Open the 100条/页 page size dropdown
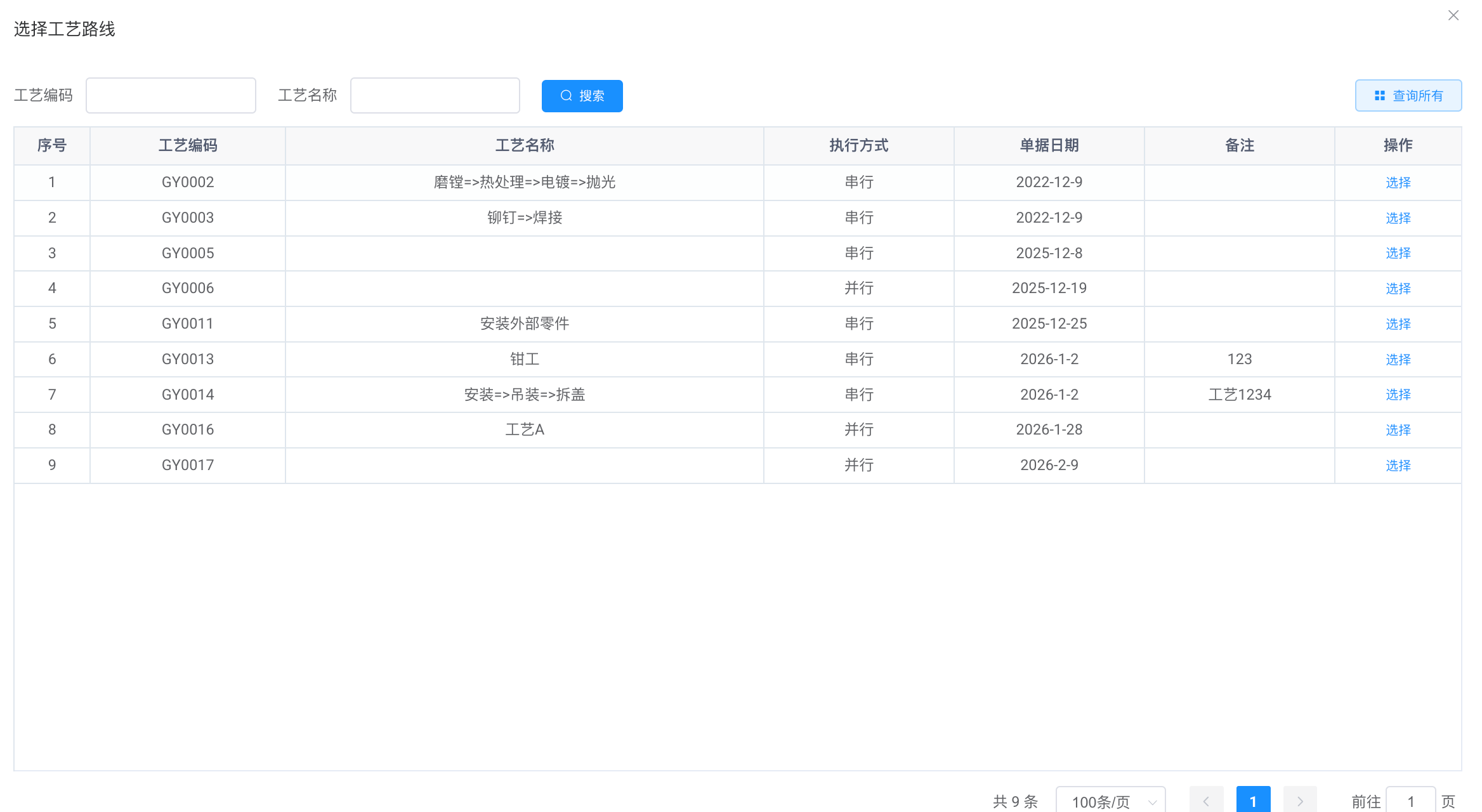 coord(1110,801)
